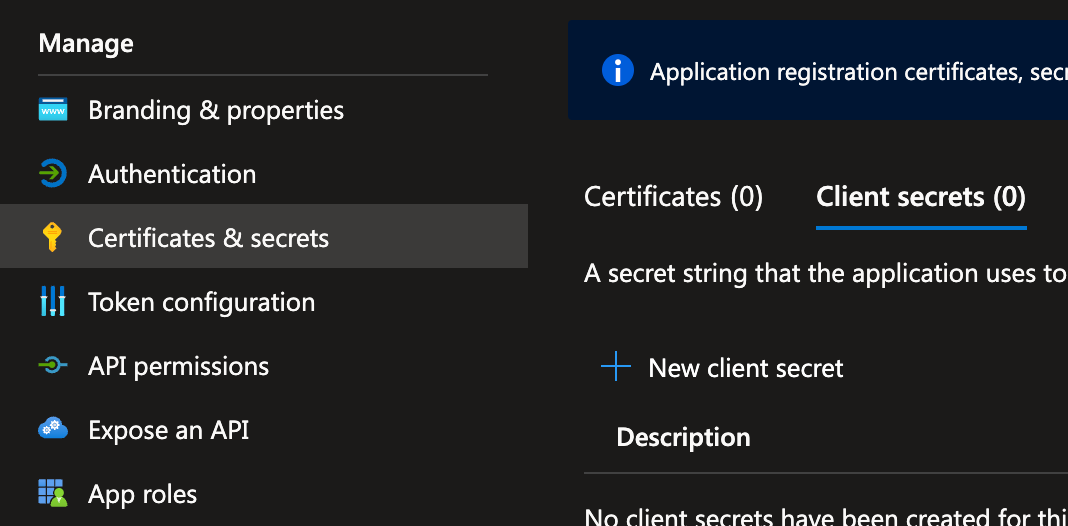Viewport: 1068px width, 526px height.
Task: Click the App roles icon
Action: pyautogui.click(x=53, y=494)
